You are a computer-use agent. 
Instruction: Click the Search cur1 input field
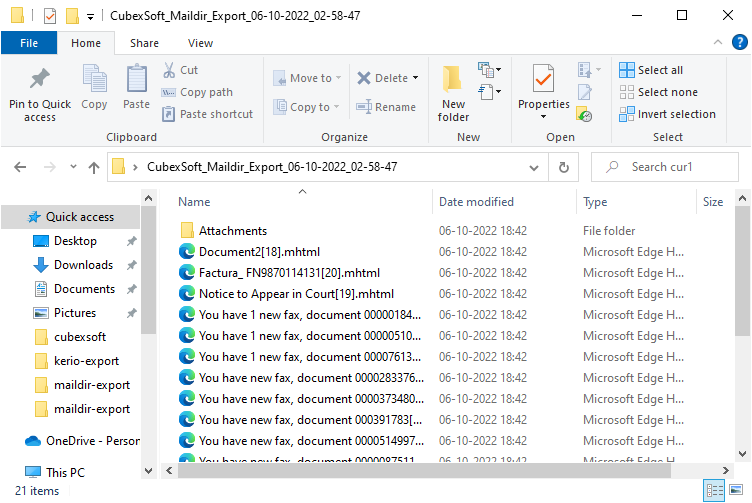tap(665, 167)
